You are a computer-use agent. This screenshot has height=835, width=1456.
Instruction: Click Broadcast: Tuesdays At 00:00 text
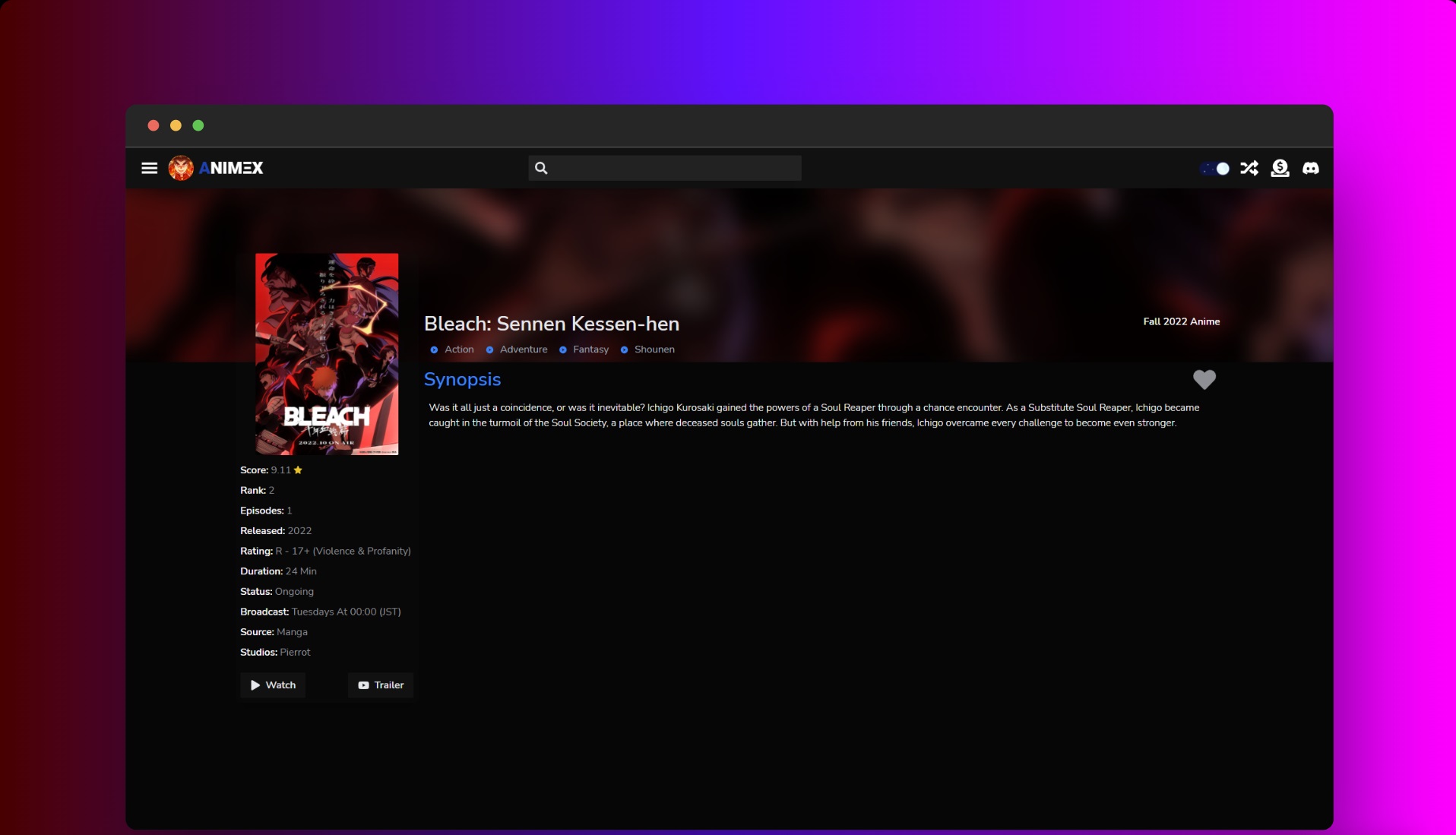click(321, 612)
